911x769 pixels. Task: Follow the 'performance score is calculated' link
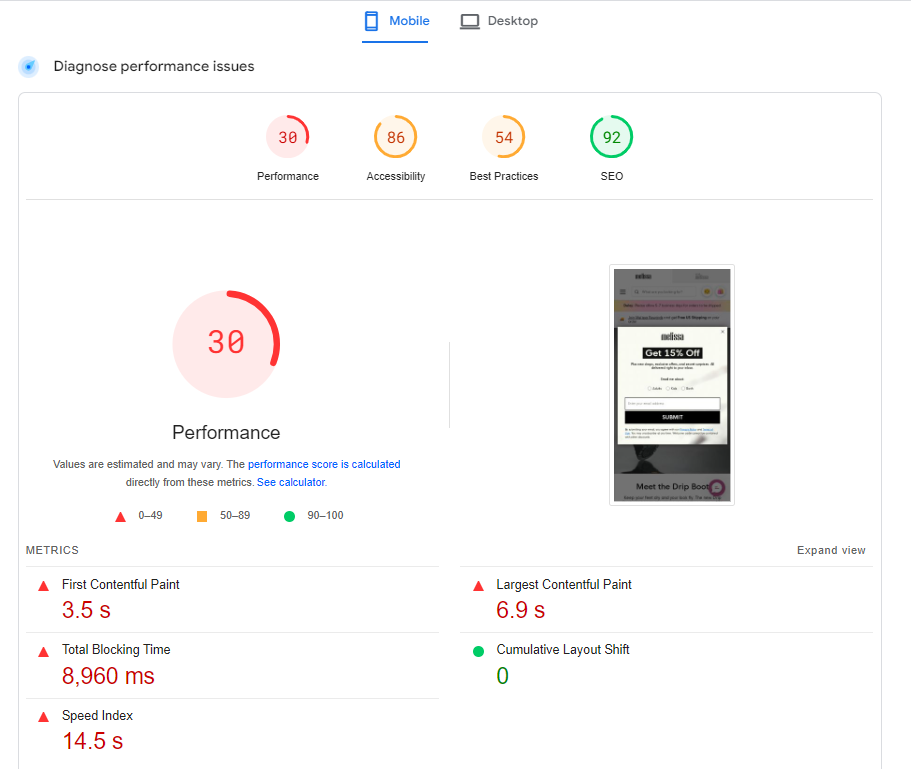click(324, 464)
